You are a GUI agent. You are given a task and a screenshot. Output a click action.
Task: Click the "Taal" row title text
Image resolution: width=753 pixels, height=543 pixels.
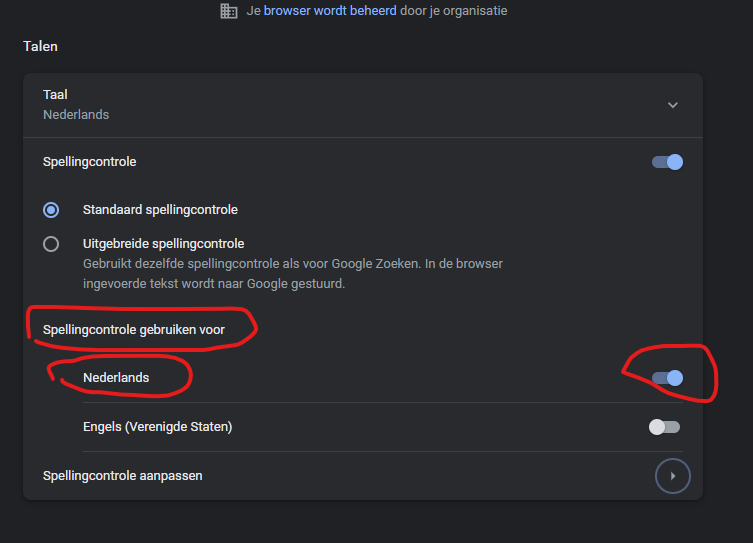[x=55, y=94]
